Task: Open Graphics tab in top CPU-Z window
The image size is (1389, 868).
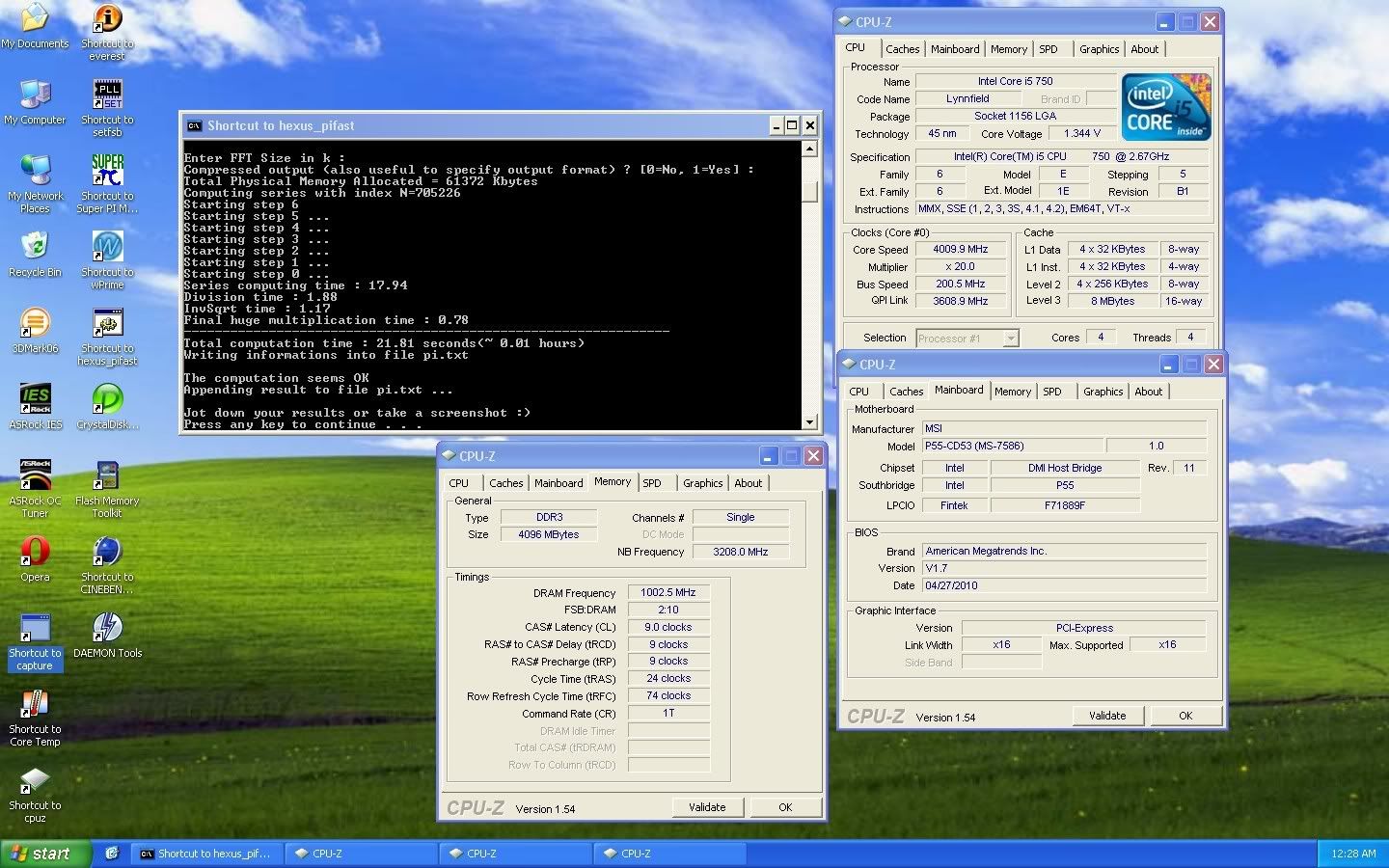Action: click(x=1100, y=49)
